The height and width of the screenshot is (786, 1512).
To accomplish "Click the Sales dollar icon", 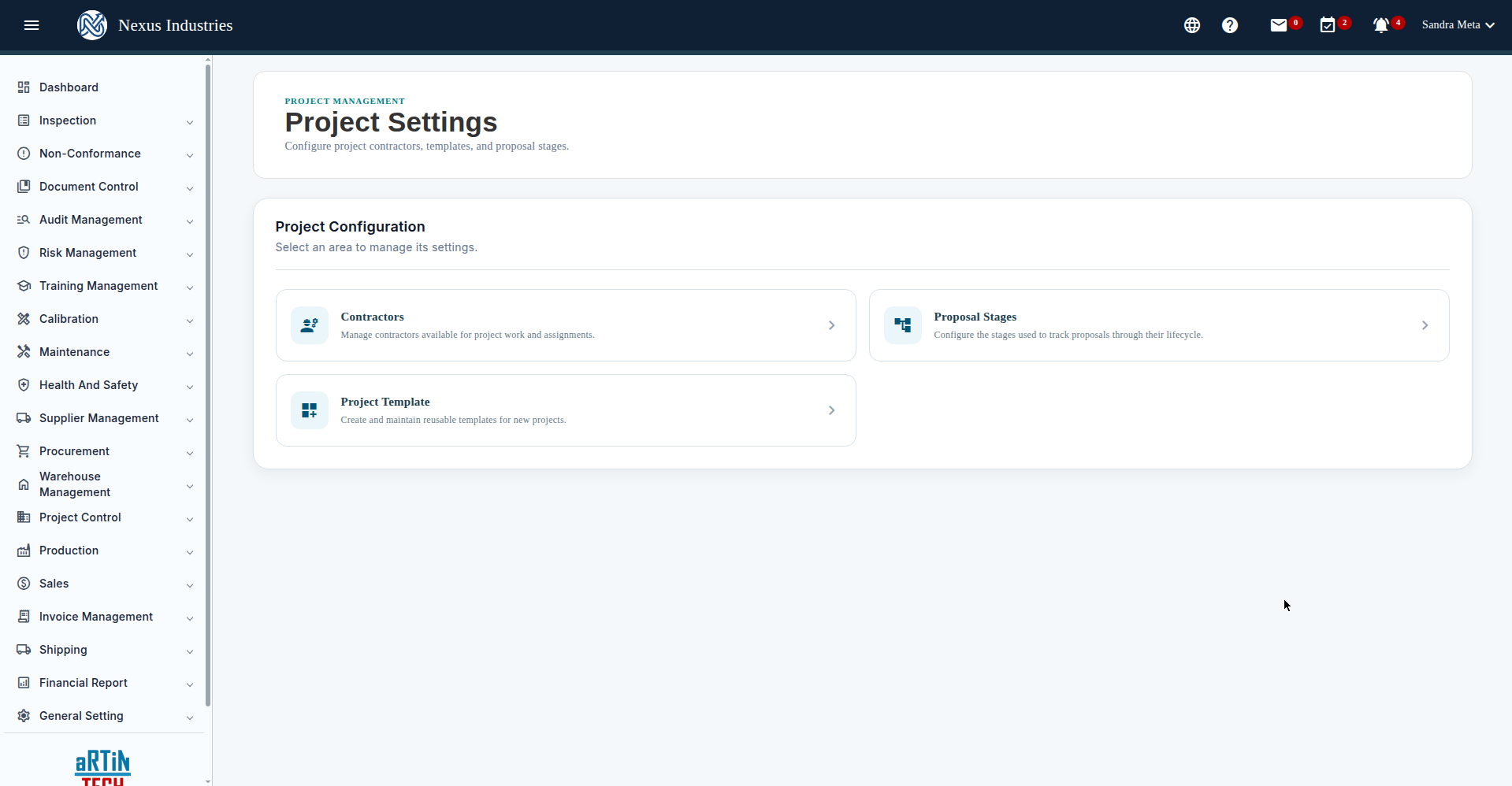I will (x=24, y=584).
